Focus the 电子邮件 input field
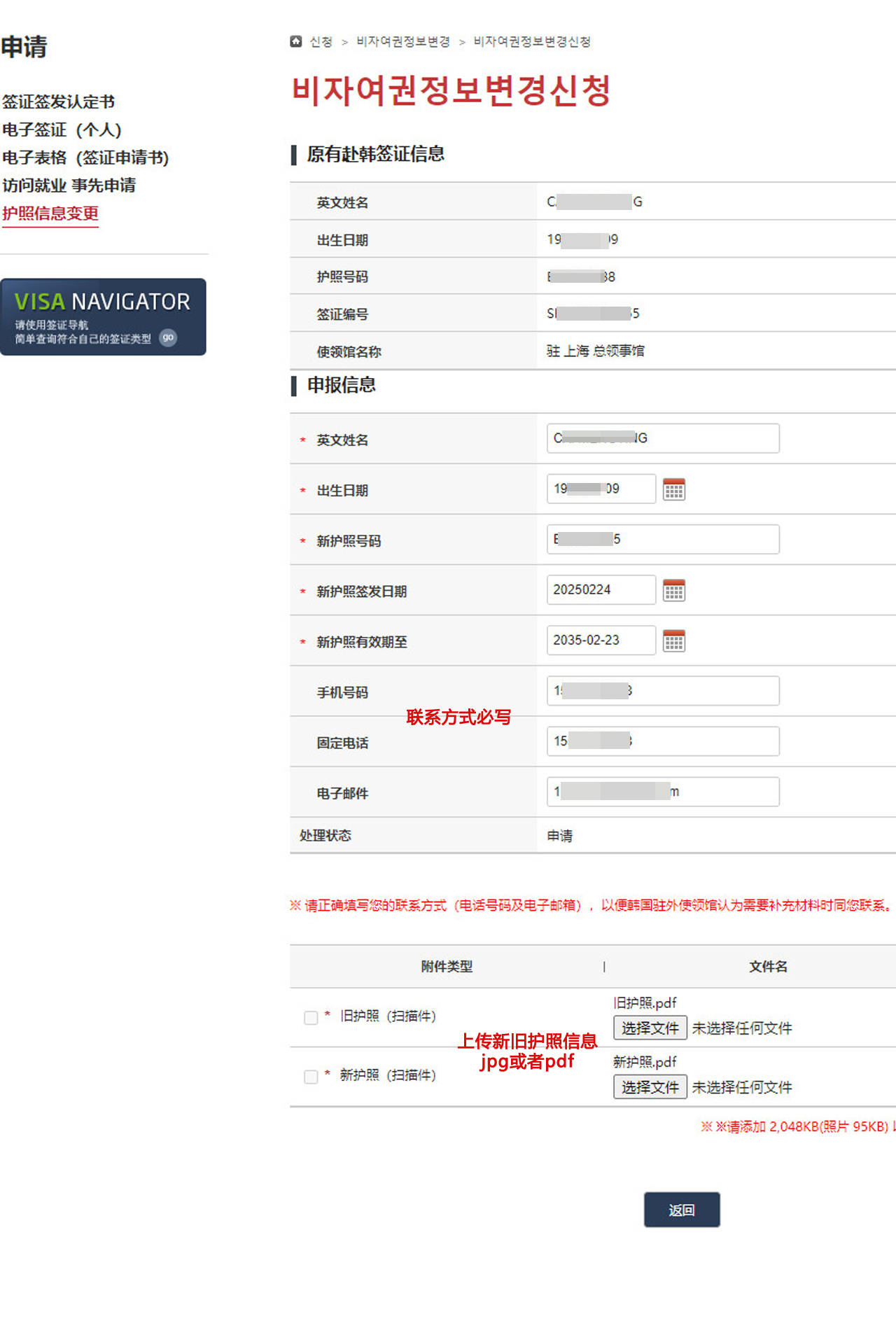This screenshot has height=1344, width=896. pyautogui.click(x=663, y=791)
